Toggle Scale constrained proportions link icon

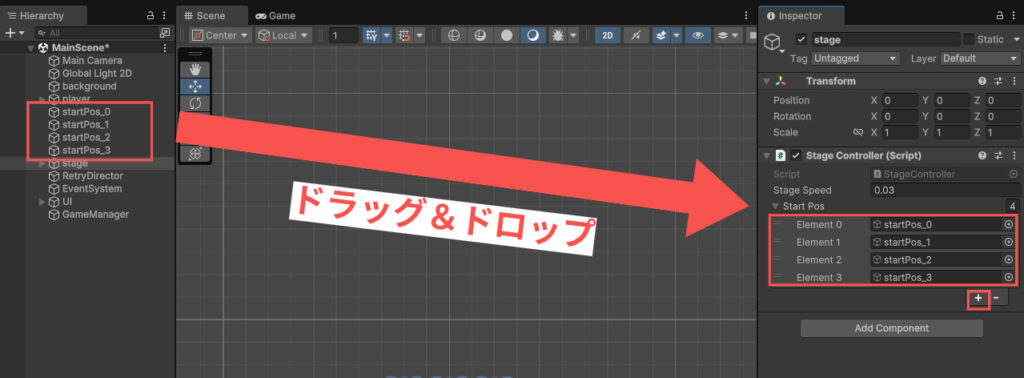click(859, 132)
